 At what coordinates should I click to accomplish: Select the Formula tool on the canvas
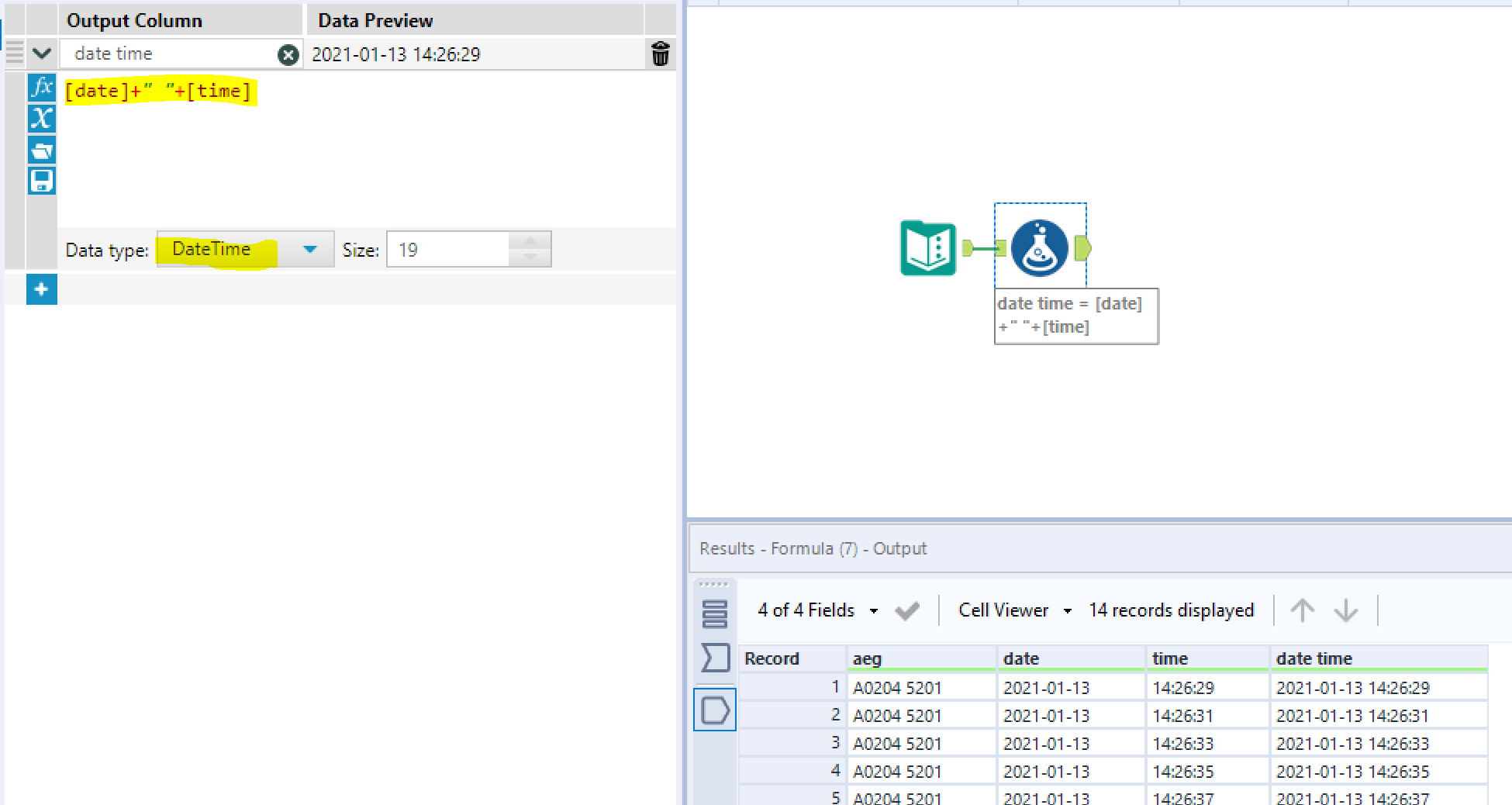pos(1039,247)
